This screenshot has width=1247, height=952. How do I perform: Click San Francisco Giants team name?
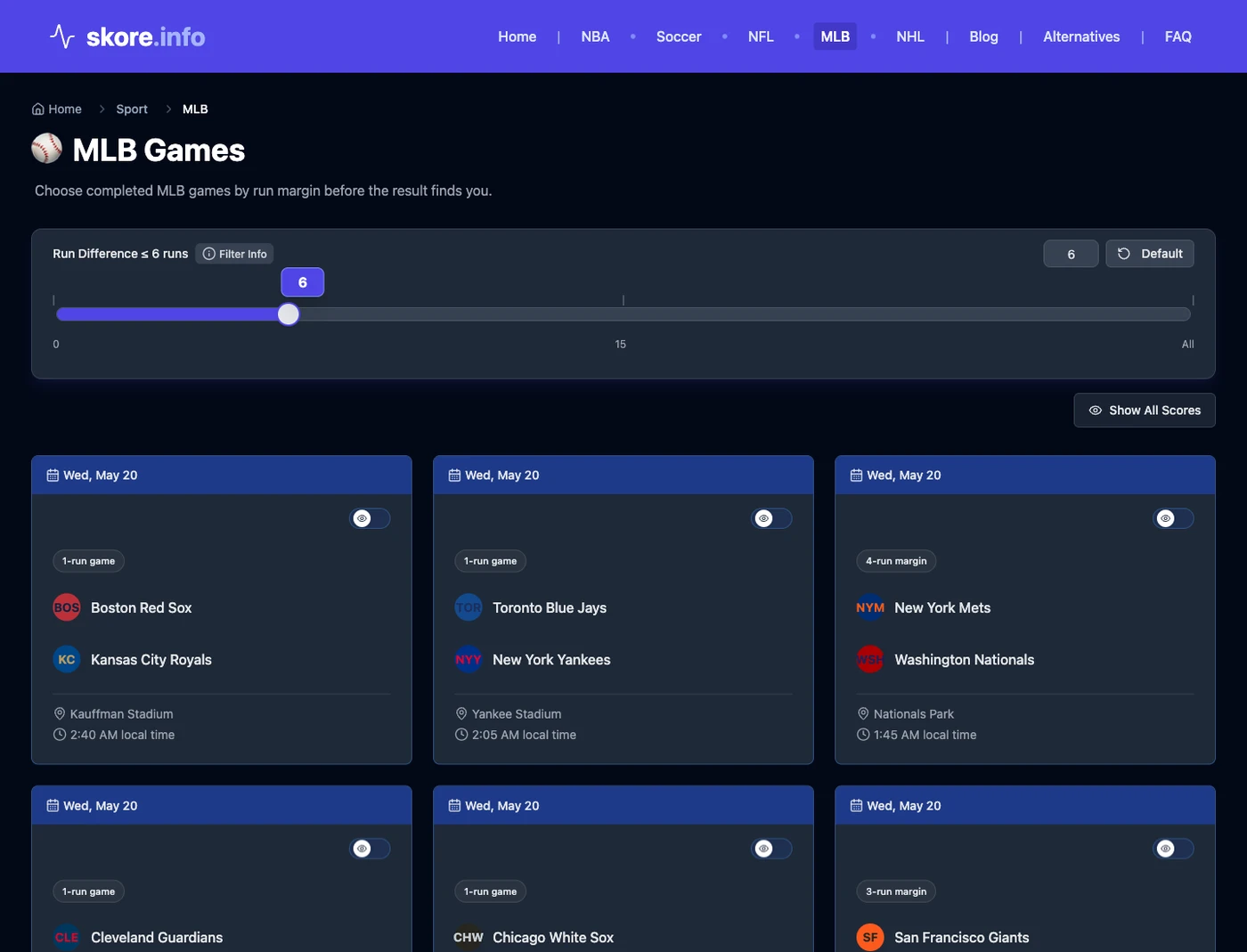click(x=962, y=937)
